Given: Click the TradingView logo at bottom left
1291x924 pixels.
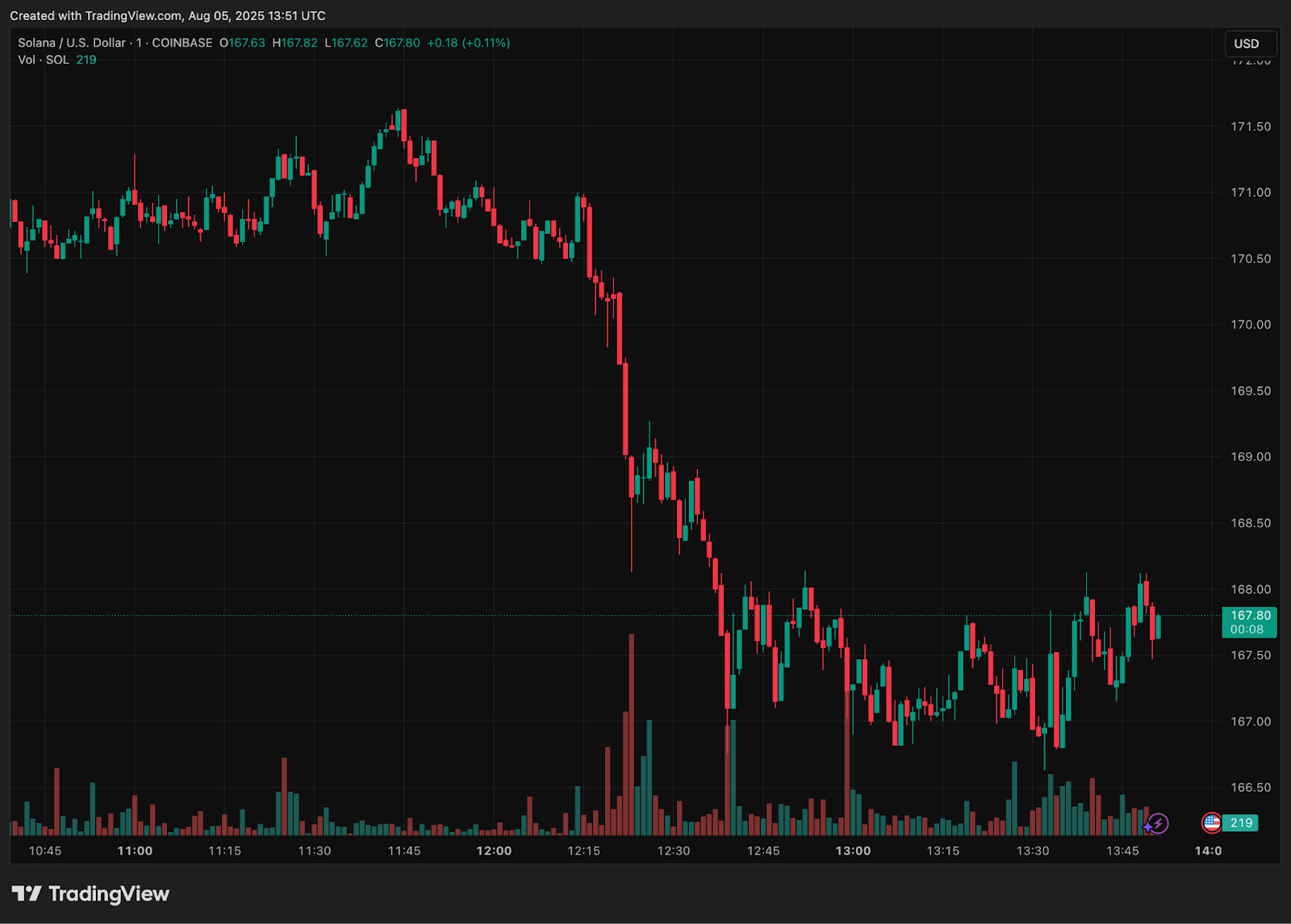Looking at the screenshot, I should pyautogui.click(x=89, y=893).
